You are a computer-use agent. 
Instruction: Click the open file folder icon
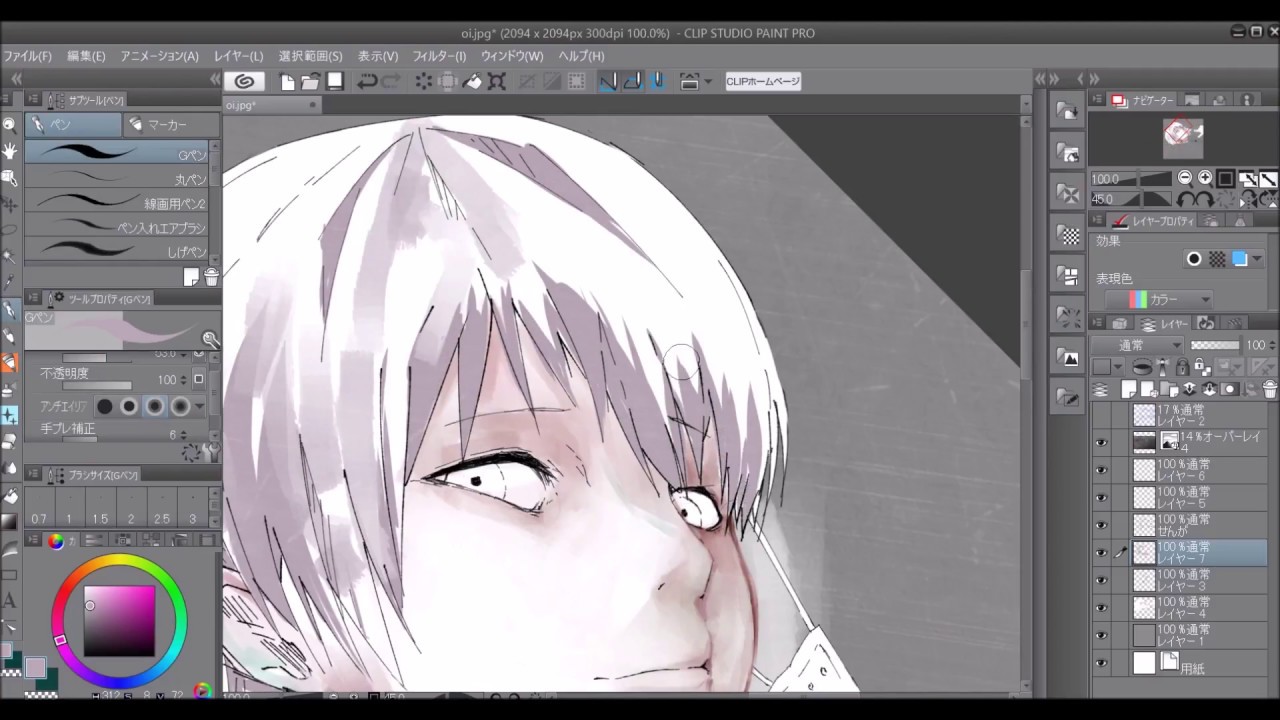pos(310,82)
